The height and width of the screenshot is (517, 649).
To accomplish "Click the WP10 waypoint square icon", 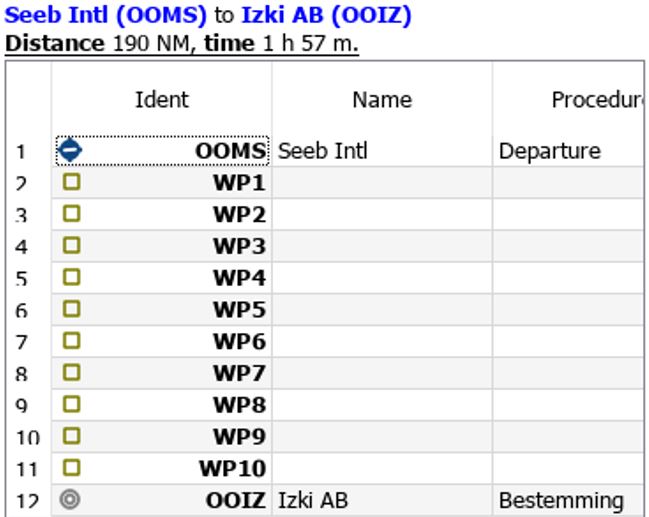I will tap(72, 468).
